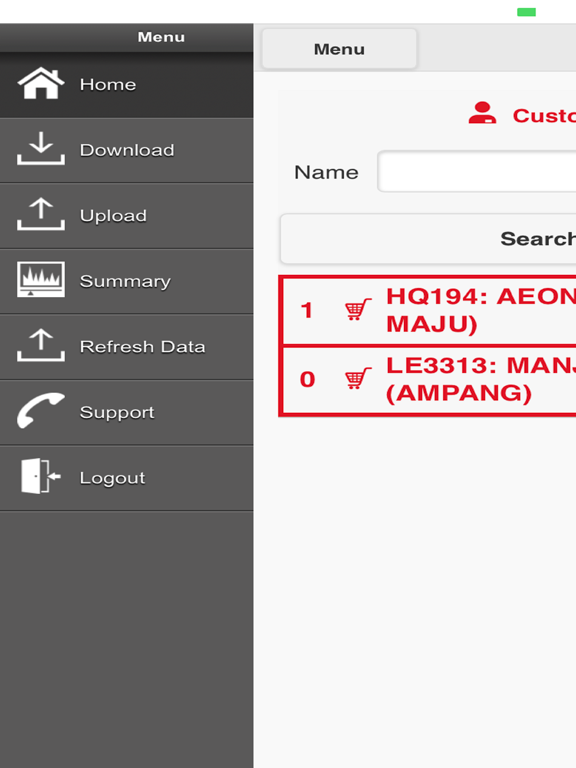Click the Customer heading text
The height and width of the screenshot is (768, 576).
544,116
